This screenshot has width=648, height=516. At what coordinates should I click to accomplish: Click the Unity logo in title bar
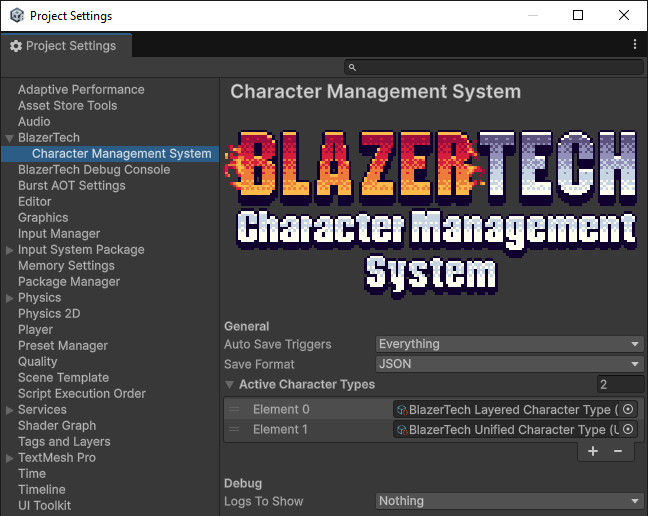[17, 15]
